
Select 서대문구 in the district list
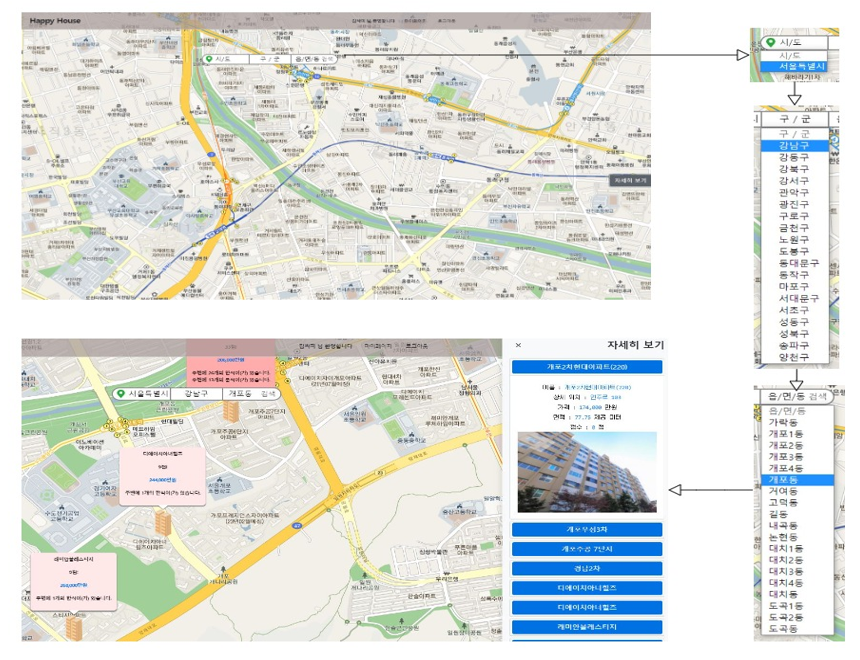(x=794, y=298)
